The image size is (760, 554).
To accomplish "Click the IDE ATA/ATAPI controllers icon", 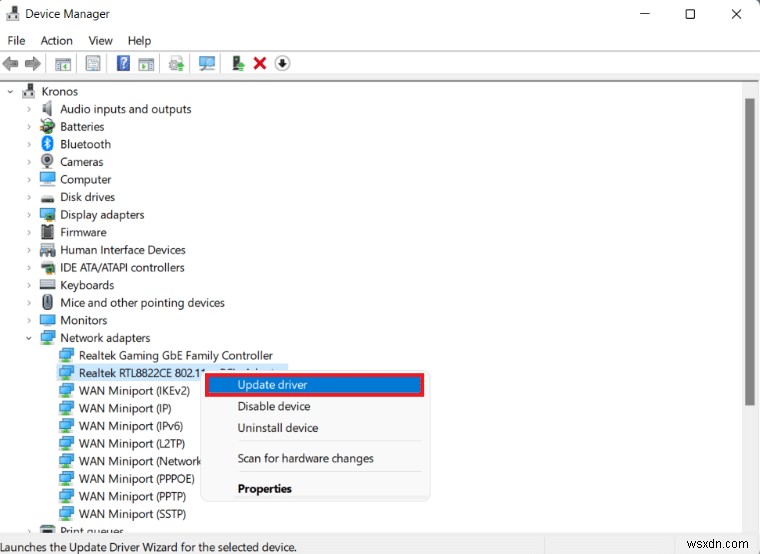I will tap(48, 267).
